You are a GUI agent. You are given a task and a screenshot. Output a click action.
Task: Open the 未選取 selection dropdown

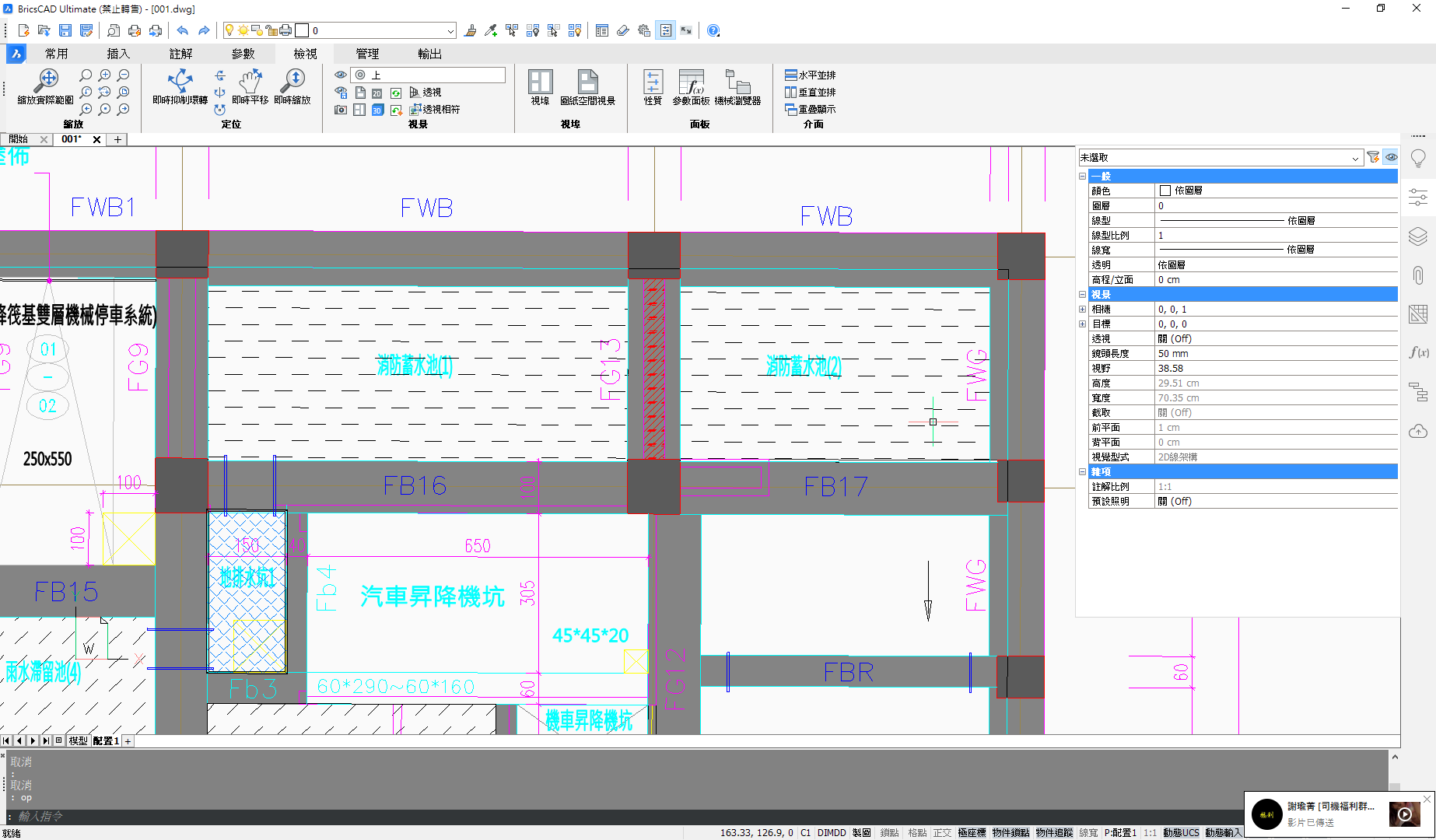(1355, 158)
